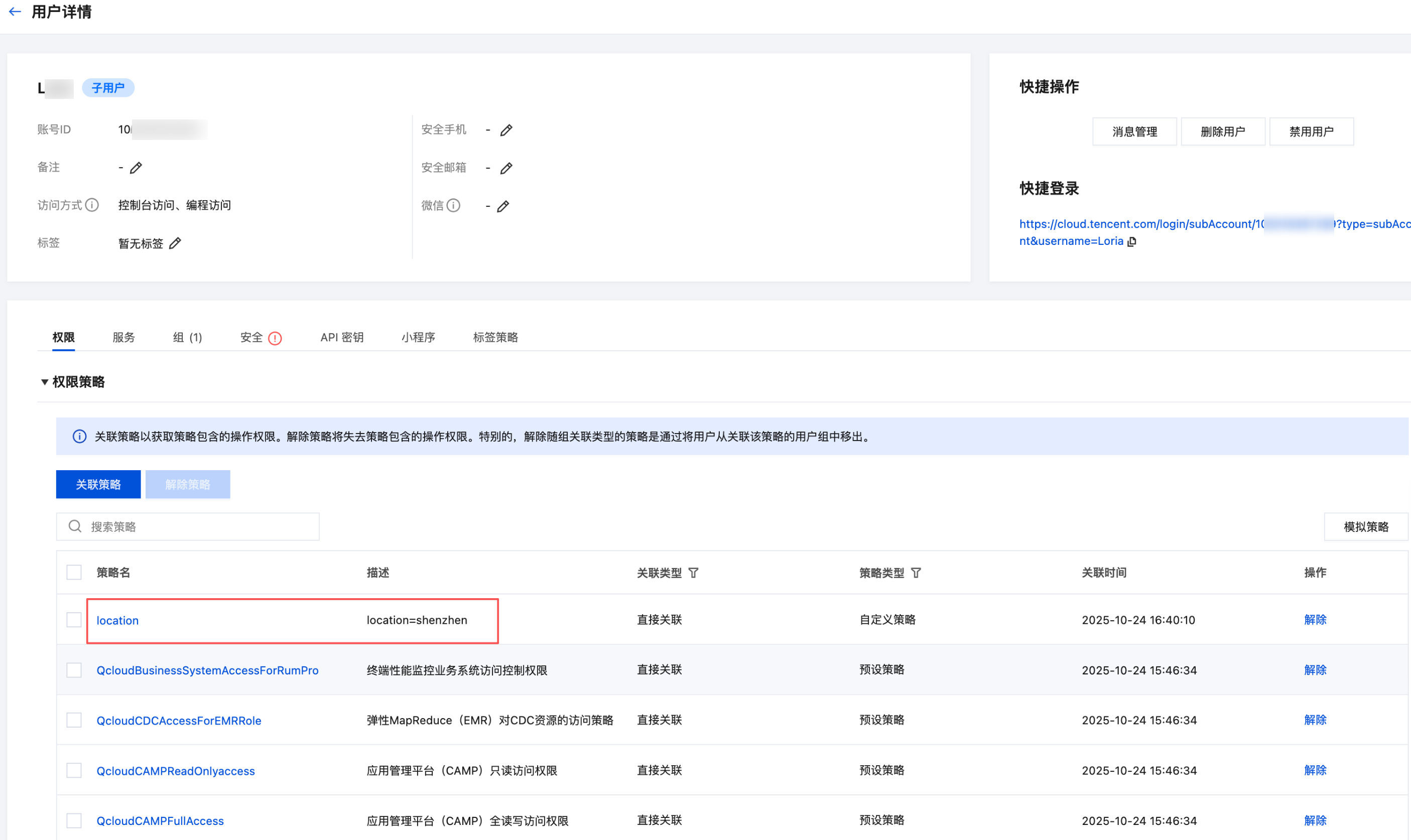This screenshot has height=840, width=1411.
Task: Click the pencil icon next to 安全邮箱
Action: [506, 168]
